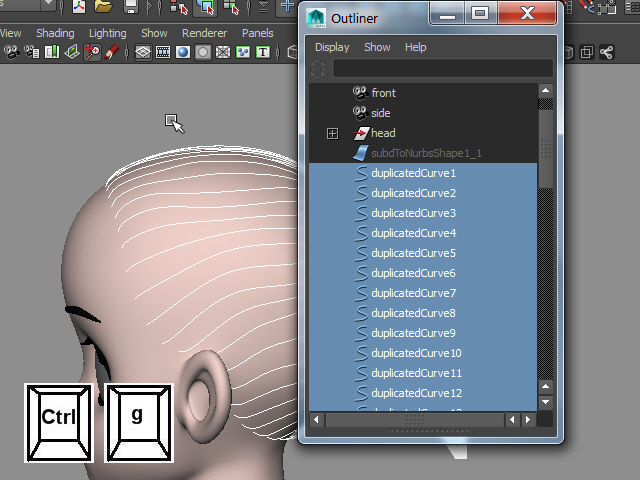The image size is (640, 480).
Task: Open the Outliner Show menu
Action: (377, 47)
